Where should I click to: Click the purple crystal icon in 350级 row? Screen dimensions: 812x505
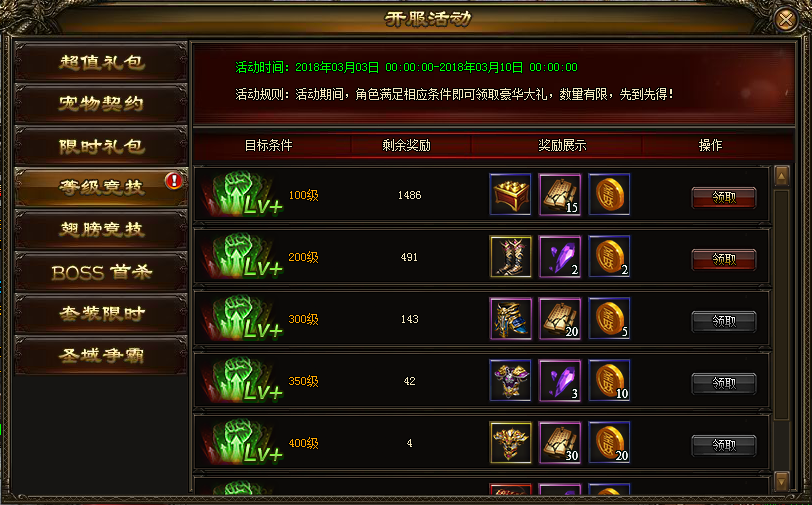pyautogui.click(x=560, y=381)
